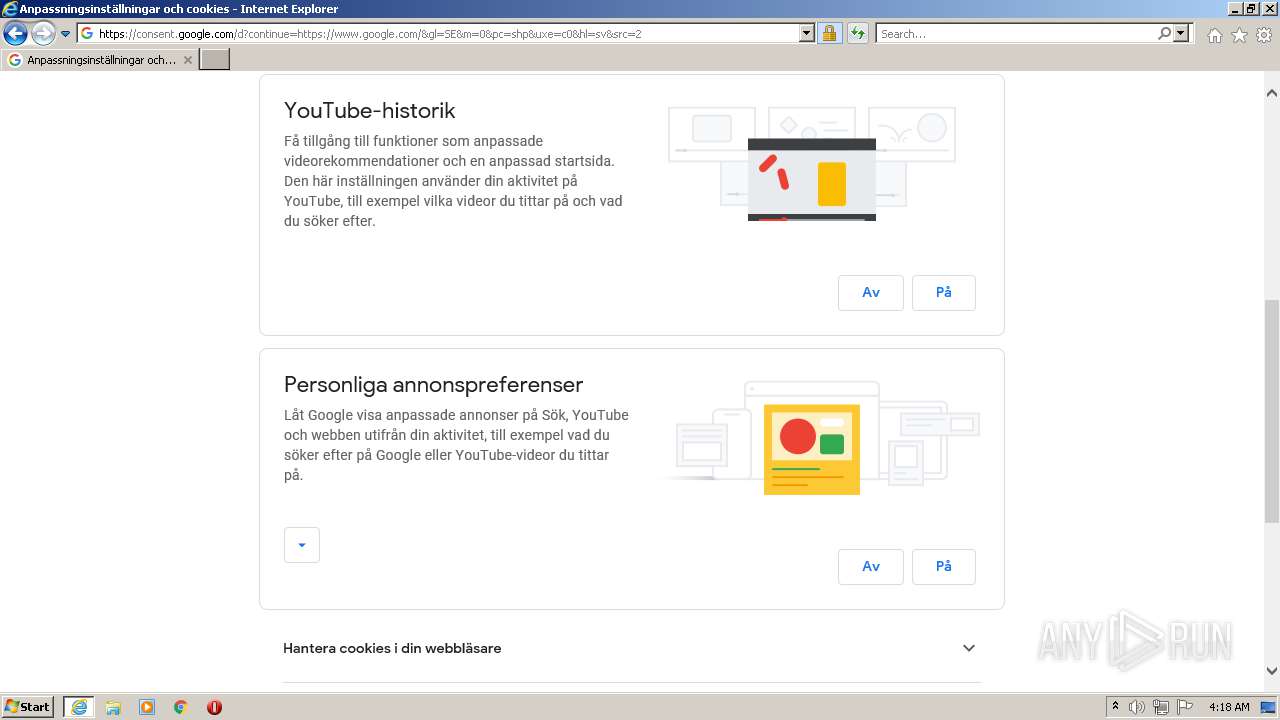This screenshot has height=720, width=1280.
Task: Open the Windows Start menu
Action: click(x=28, y=707)
